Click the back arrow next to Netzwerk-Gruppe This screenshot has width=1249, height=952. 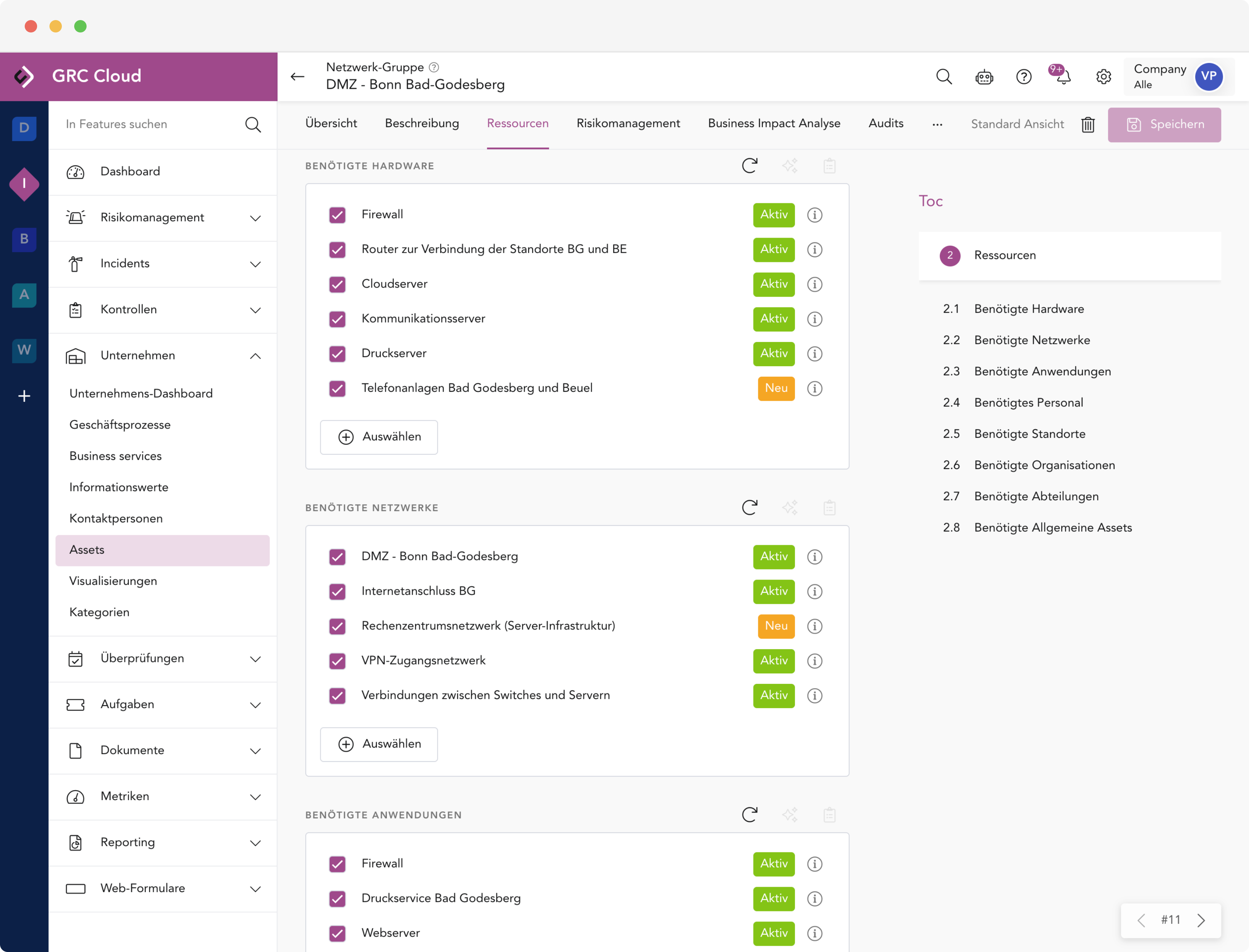click(x=298, y=76)
